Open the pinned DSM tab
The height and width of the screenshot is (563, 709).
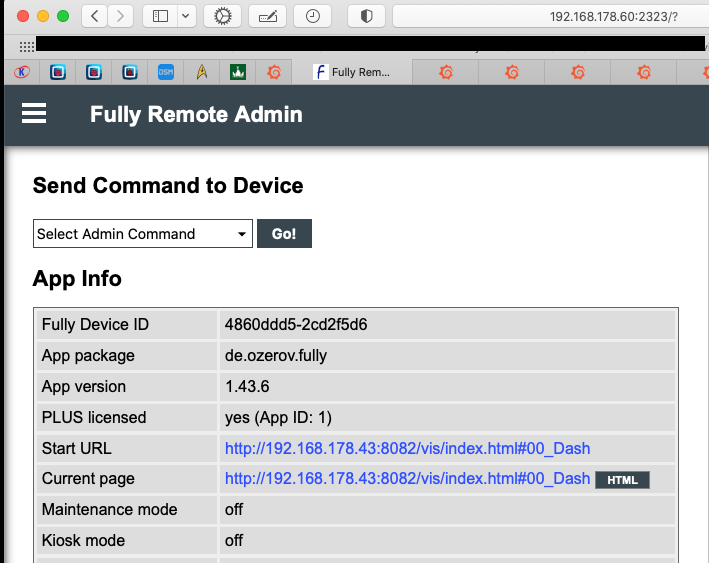(166, 72)
